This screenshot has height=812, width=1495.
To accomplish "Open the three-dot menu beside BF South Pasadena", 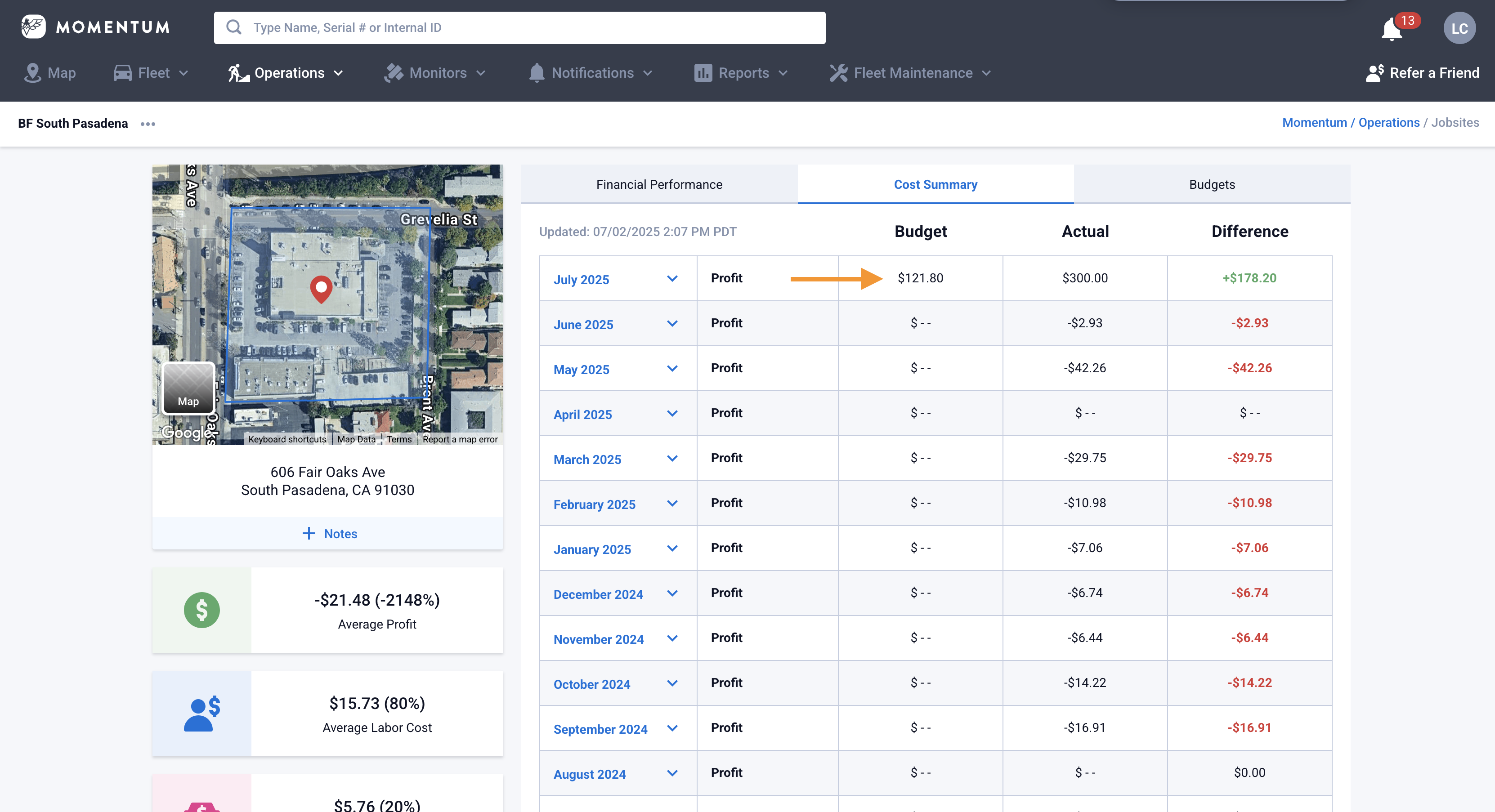I will 148,124.
